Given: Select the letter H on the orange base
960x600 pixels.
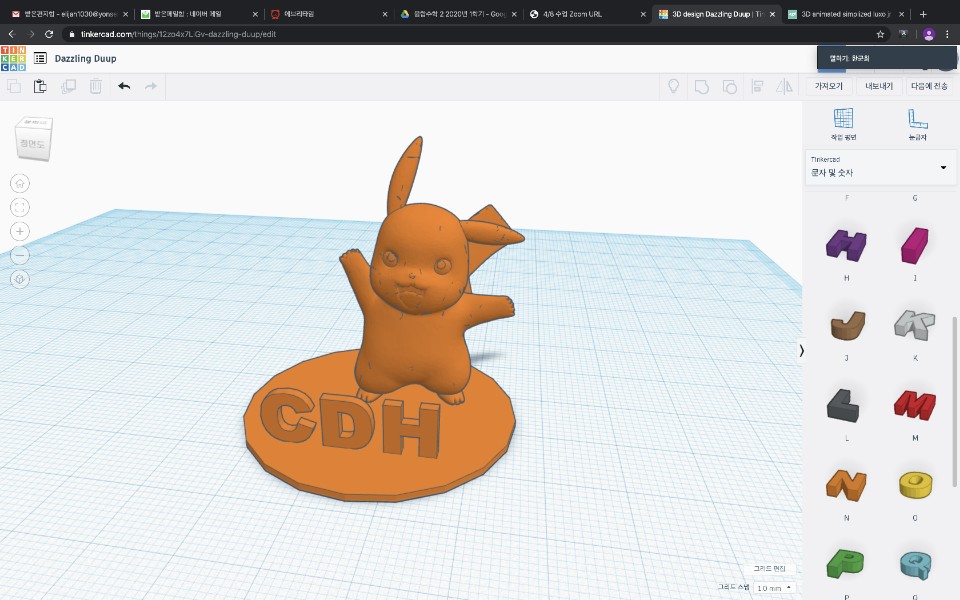Looking at the screenshot, I should point(410,428).
